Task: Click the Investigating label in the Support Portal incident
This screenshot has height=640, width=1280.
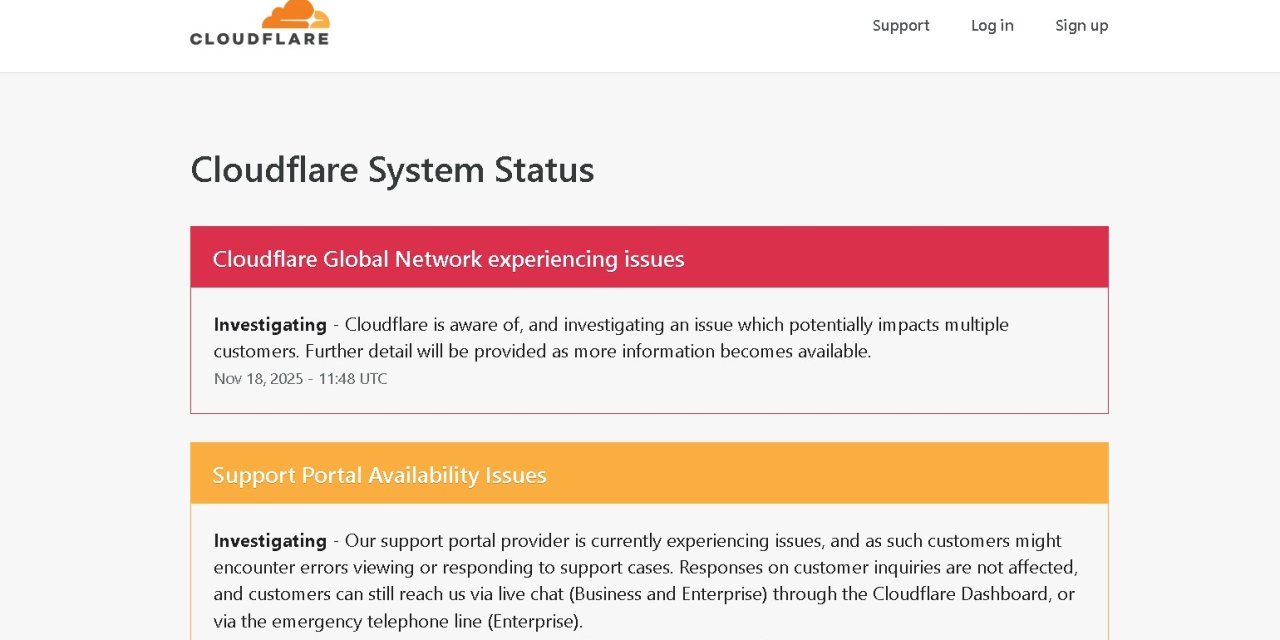Action: [x=270, y=541]
